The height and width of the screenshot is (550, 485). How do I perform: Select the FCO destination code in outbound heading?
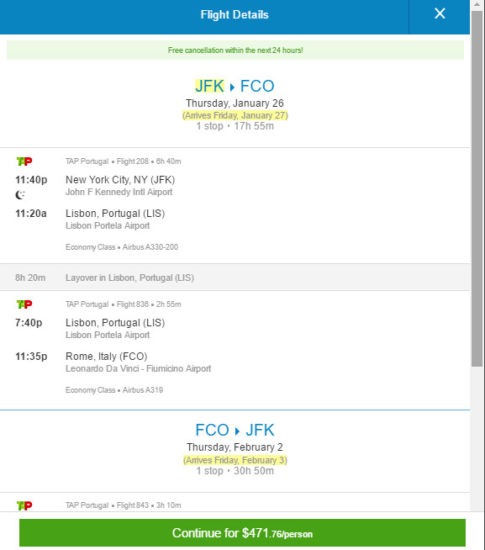point(257,86)
